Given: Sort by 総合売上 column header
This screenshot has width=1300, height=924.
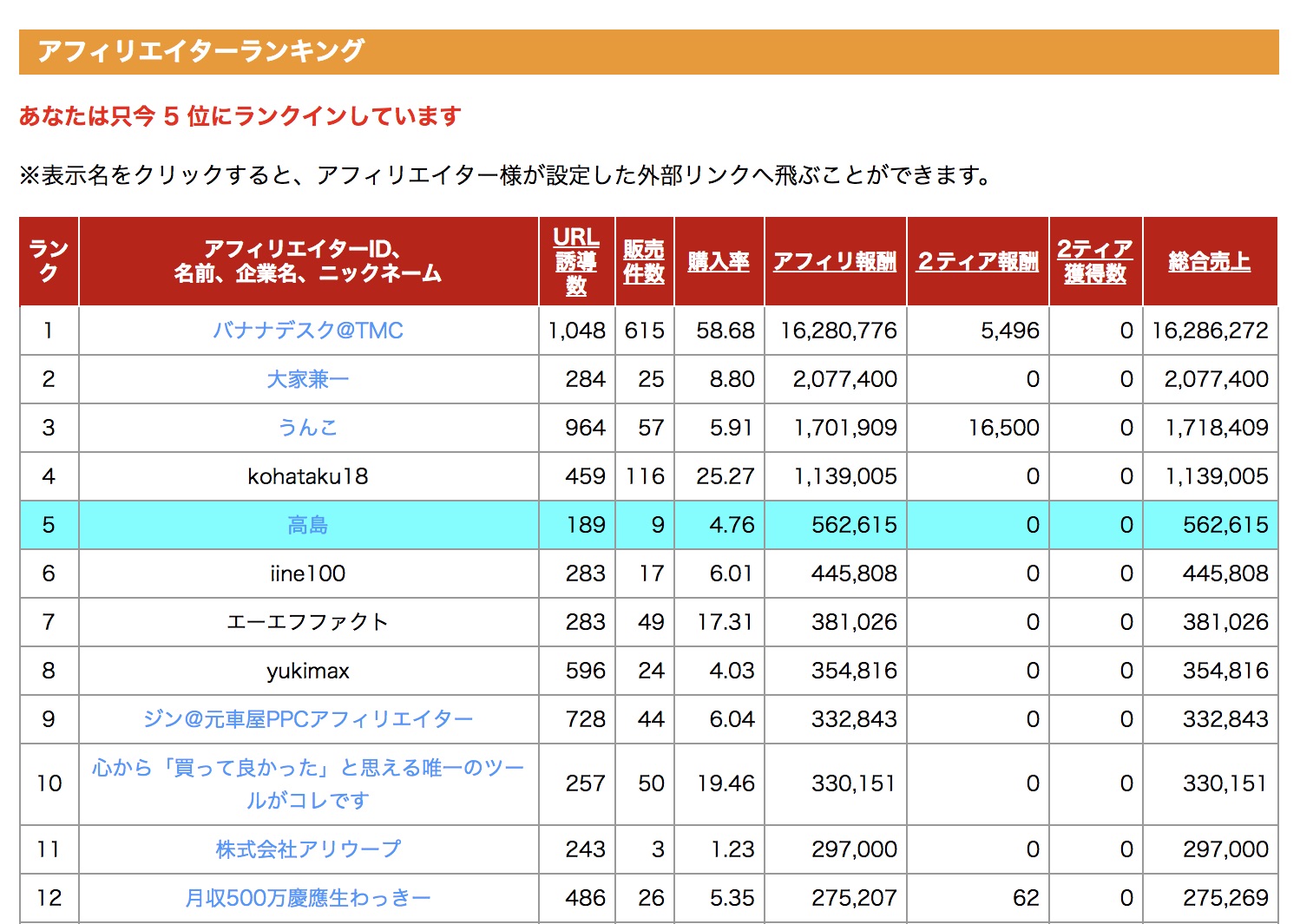Looking at the screenshot, I should (1210, 261).
